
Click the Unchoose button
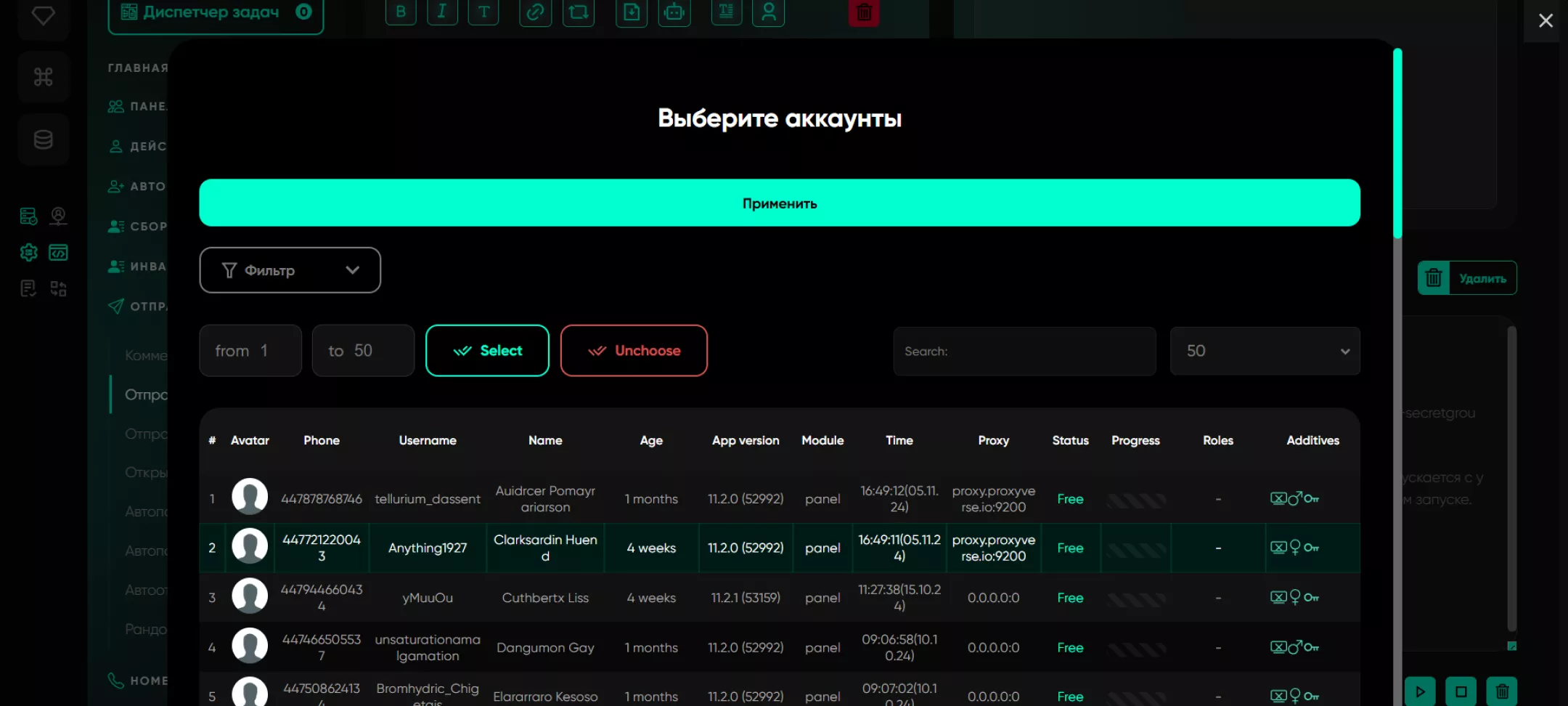tap(634, 351)
